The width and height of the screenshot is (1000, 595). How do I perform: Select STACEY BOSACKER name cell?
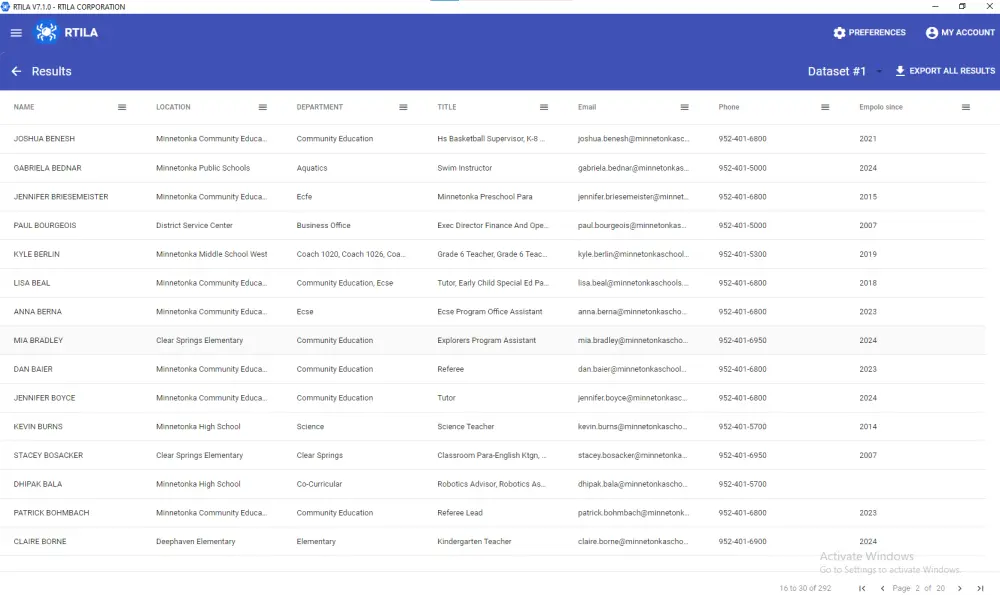click(x=48, y=455)
